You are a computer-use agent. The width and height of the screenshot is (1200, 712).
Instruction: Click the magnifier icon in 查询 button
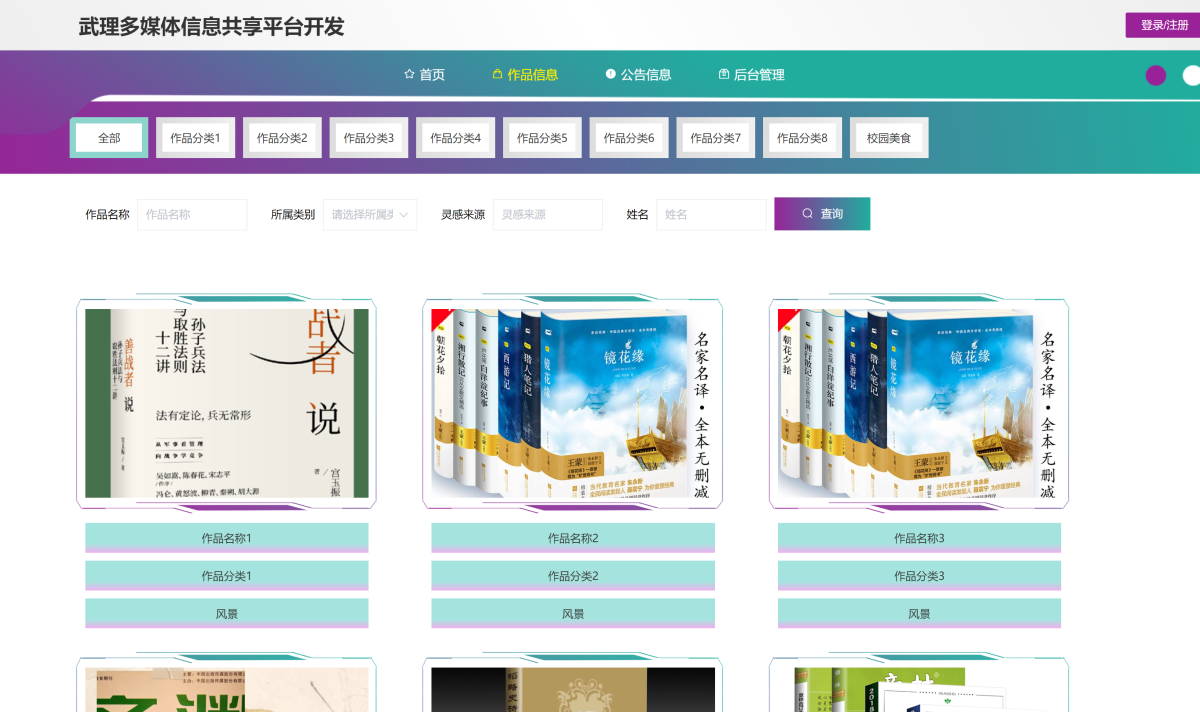tap(808, 214)
